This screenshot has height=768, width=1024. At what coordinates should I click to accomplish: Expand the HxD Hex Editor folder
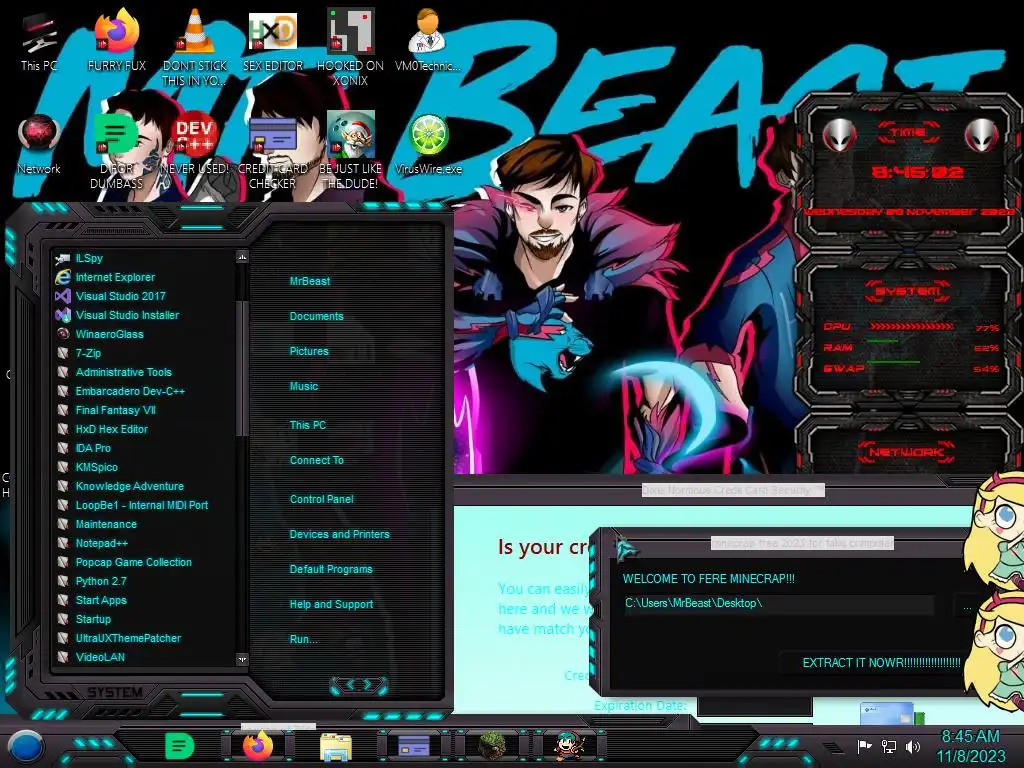pos(112,429)
